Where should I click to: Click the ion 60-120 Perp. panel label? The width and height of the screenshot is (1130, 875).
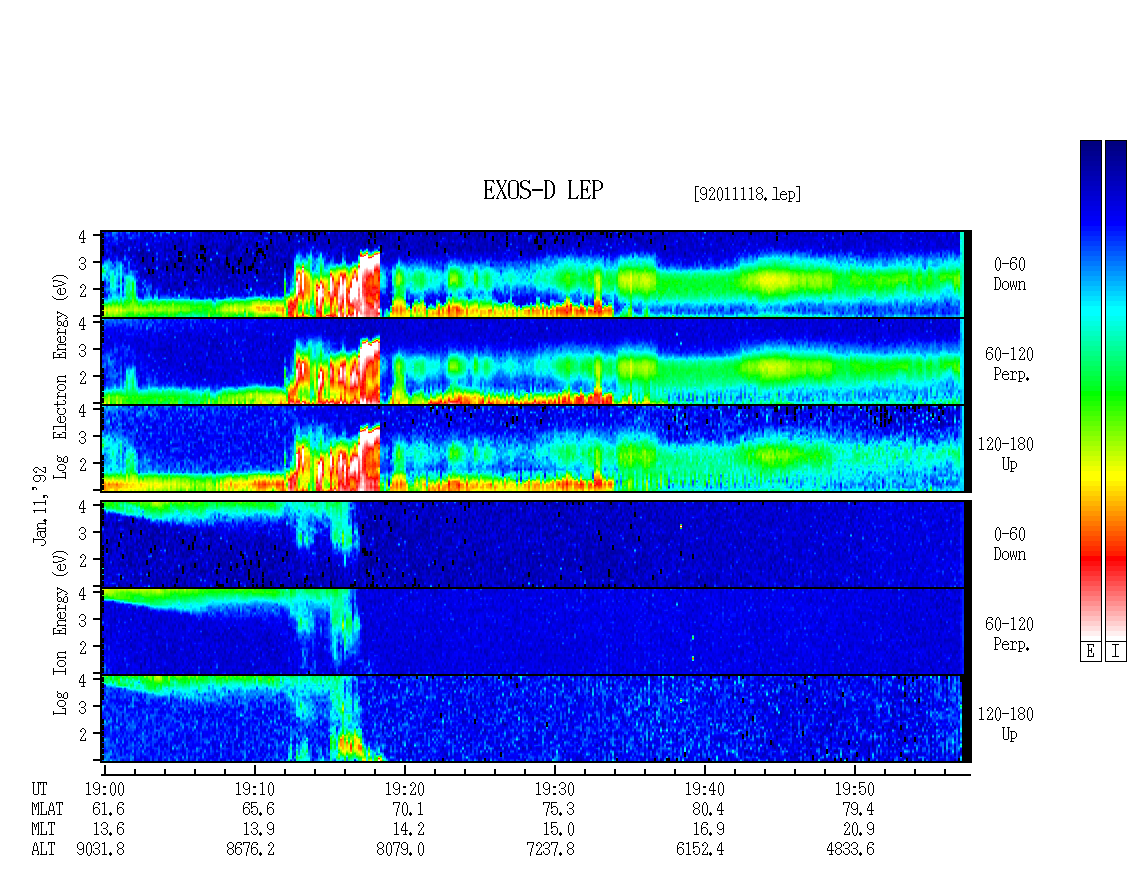point(1009,634)
